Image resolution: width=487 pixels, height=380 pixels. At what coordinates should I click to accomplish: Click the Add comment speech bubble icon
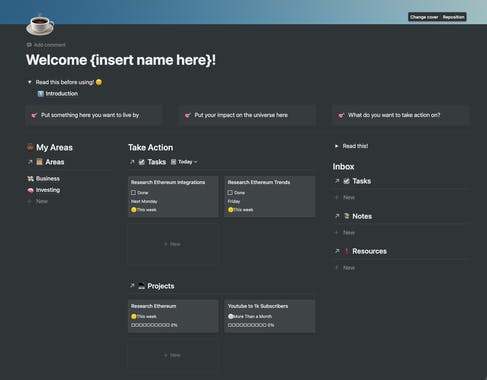[29, 45]
